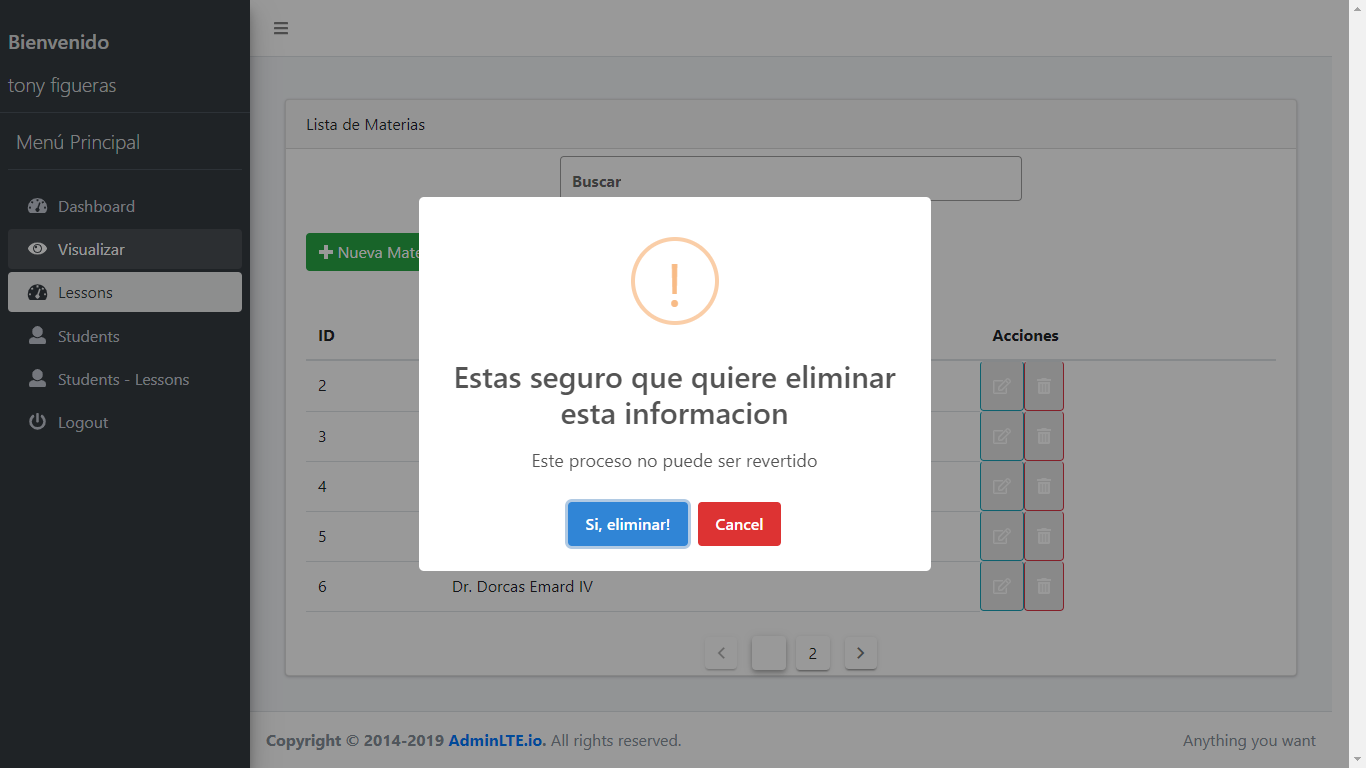This screenshot has width=1366, height=768.
Task: Cancel the delete confirmation dialog
Action: tap(739, 523)
